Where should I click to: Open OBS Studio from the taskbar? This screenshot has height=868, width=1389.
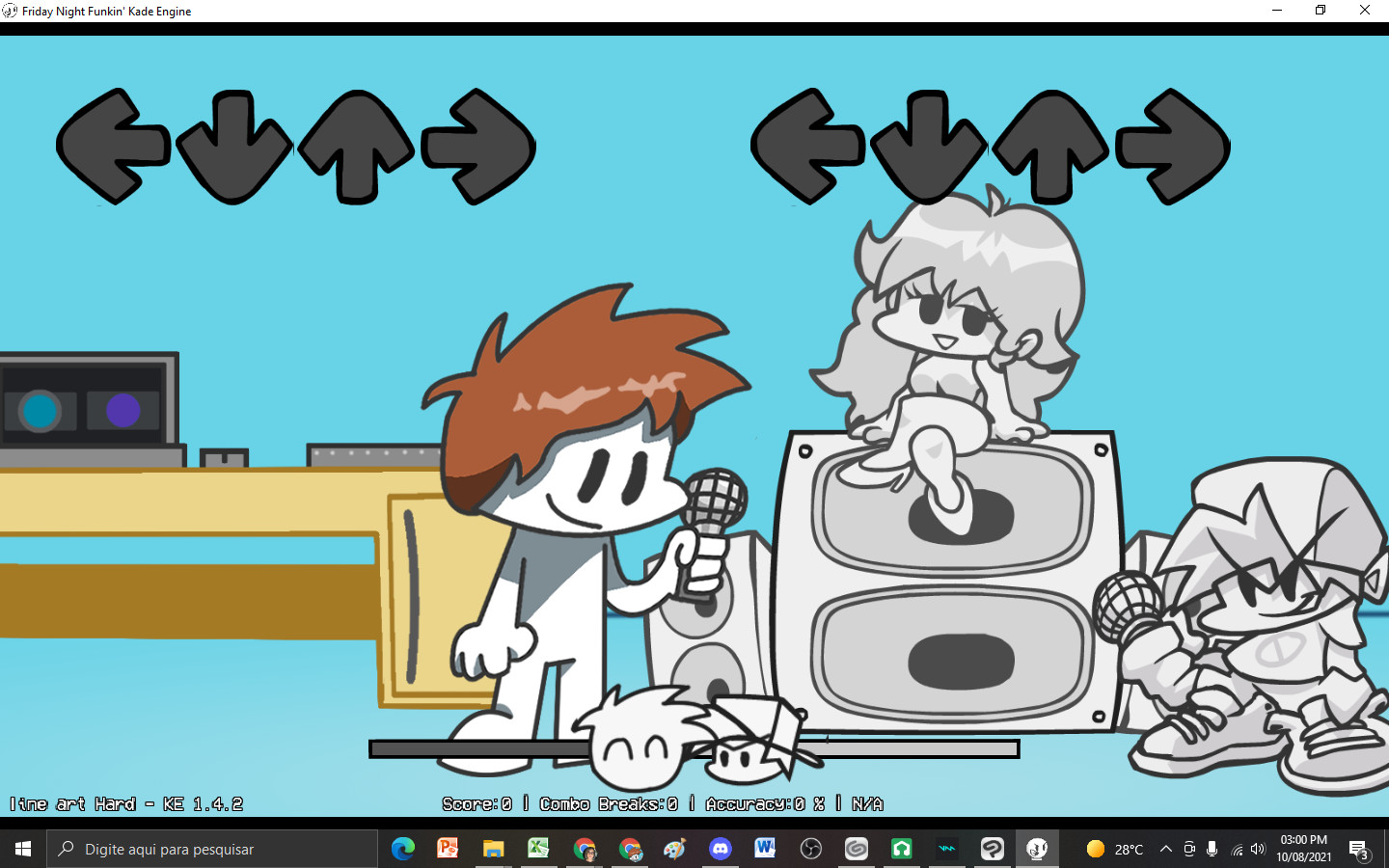pyautogui.click(x=810, y=849)
